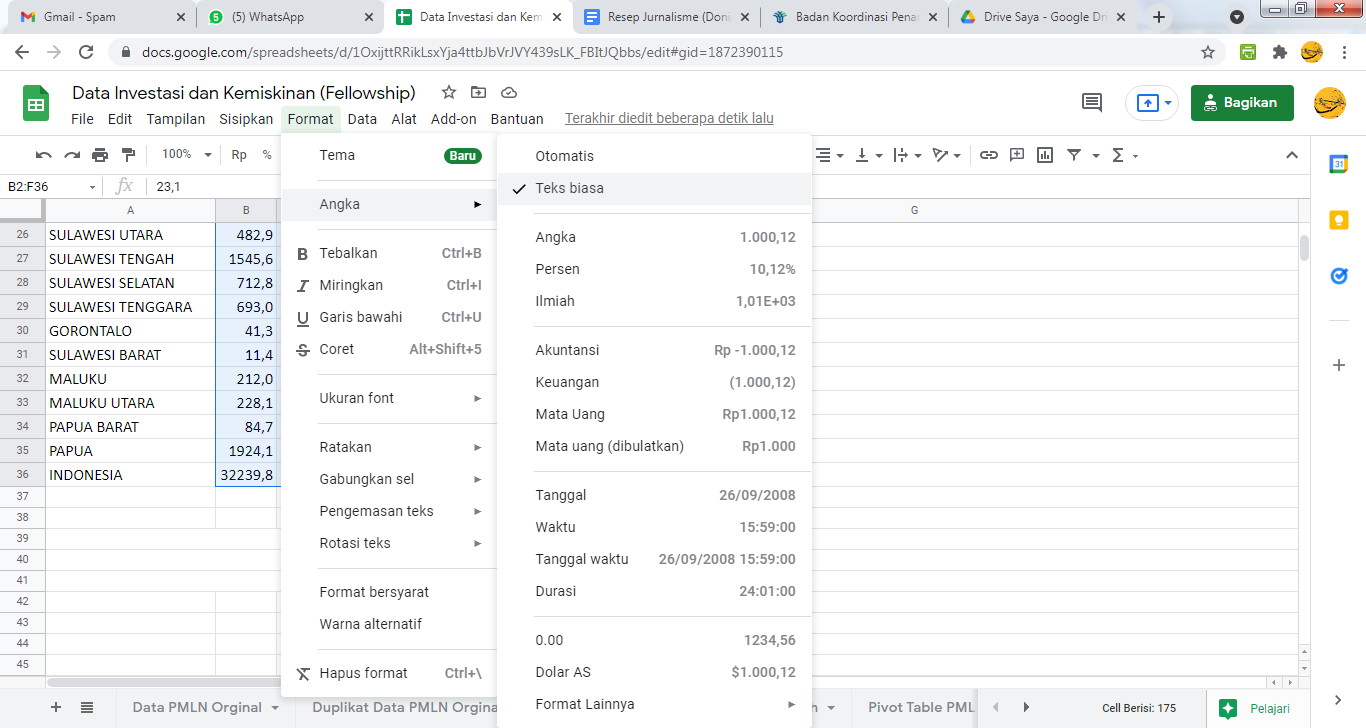1366x728 pixels.
Task: Click the undo icon in toolbar
Action: click(x=43, y=155)
